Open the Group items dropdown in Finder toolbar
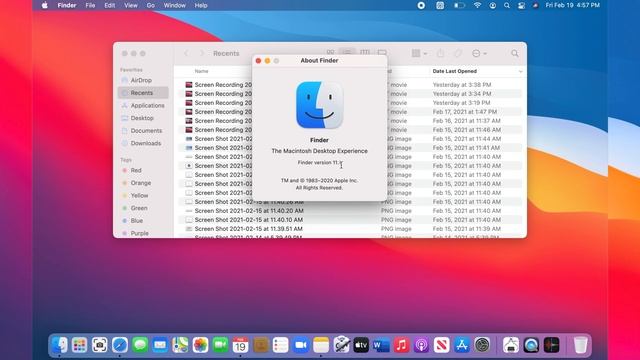Image resolution: width=640 pixels, height=360 pixels. [x=419, y=53]
